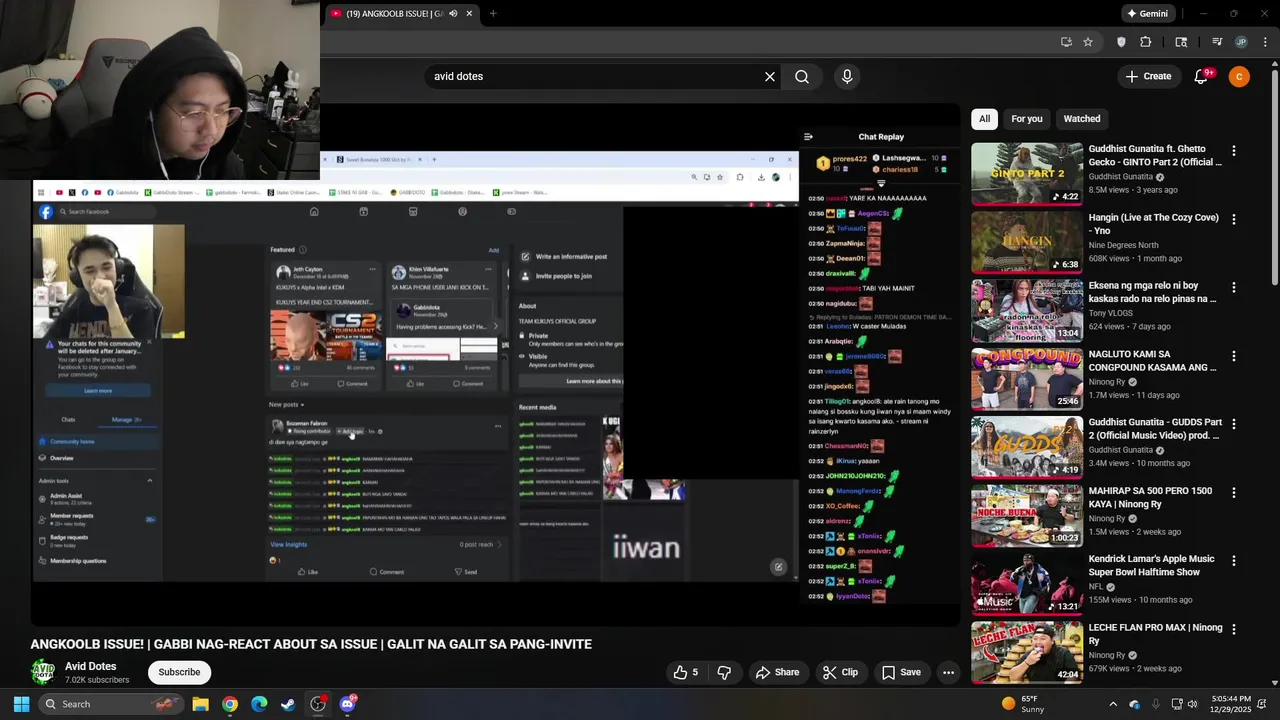Open the Guddhist Gunatita GUDDS Part 2 thumbnail
1280x720 pixels.
point(1027,448)
